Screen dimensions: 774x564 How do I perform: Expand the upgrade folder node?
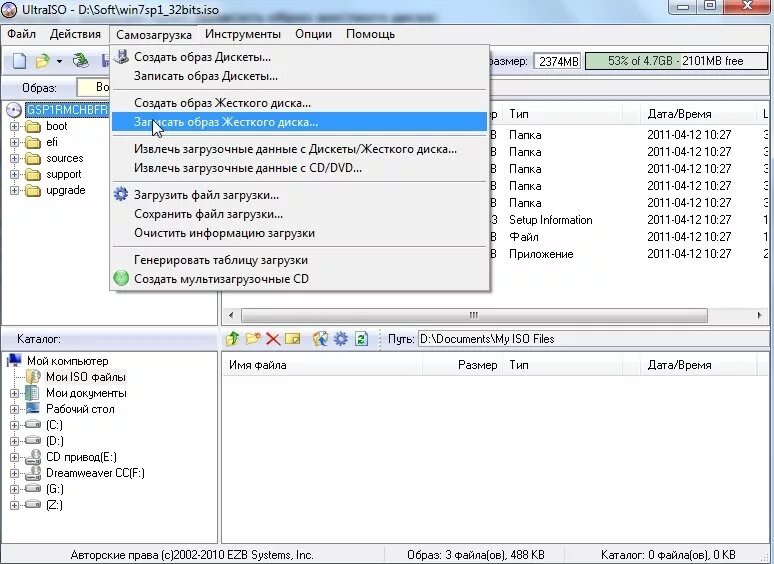click(14, 190)
